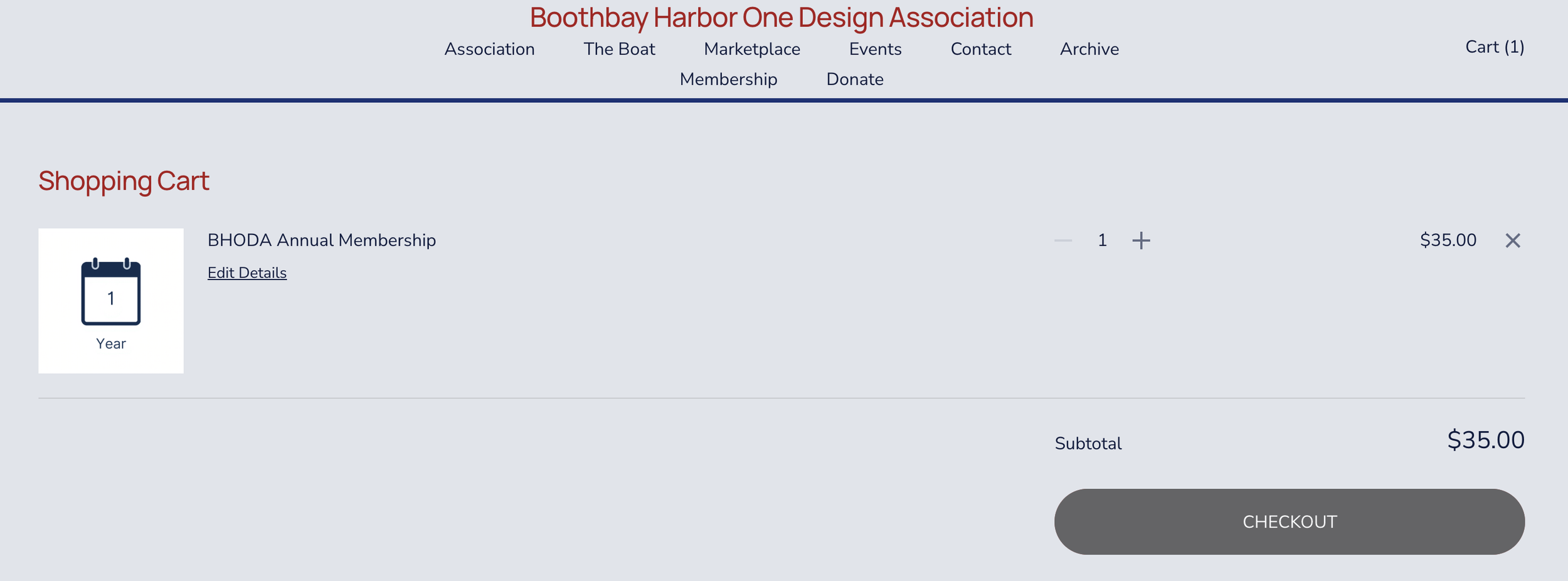Go to The Boat page
This screenshot has height=581, width=1568.
[620, 49]
